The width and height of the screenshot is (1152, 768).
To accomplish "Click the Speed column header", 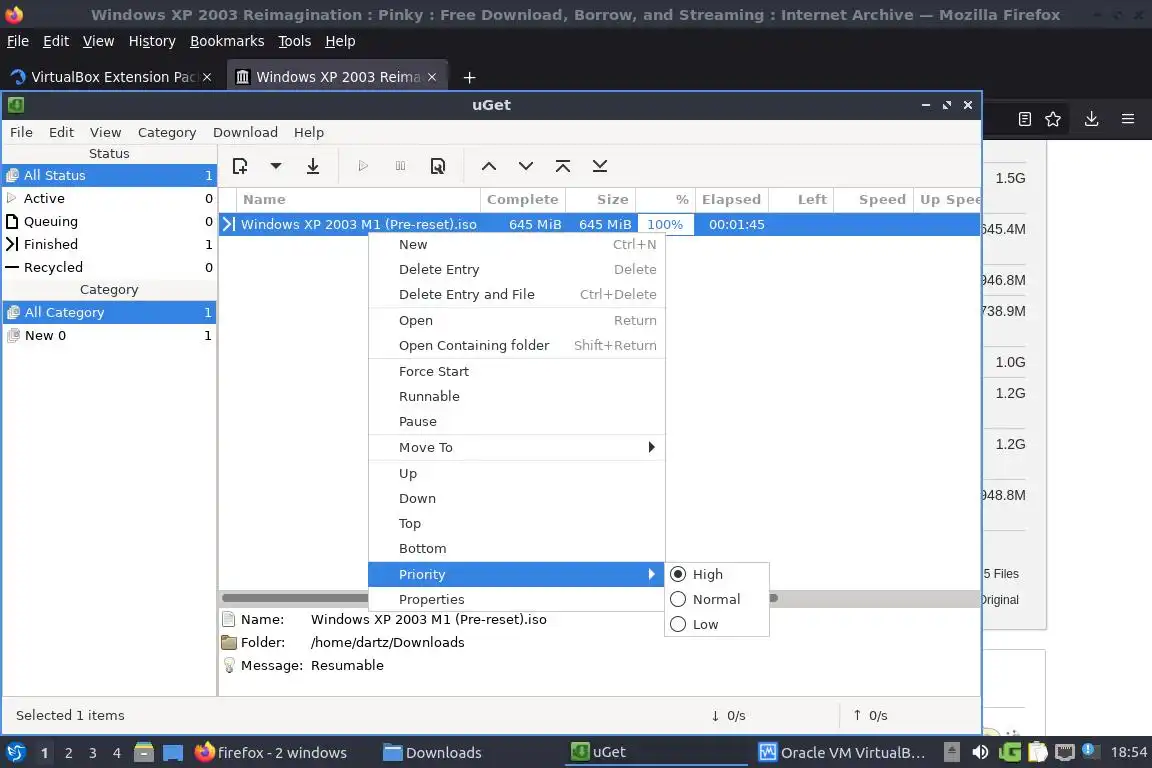I will click(873, 199).
